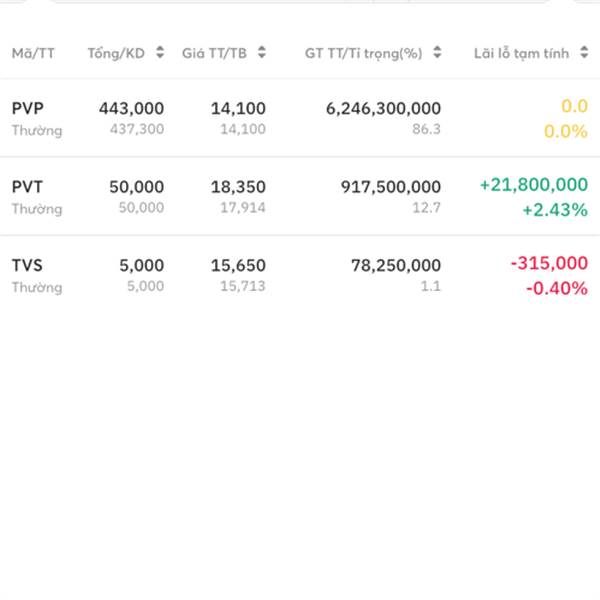Click the Giá TT/TB header label
This screenshot has height=600, width=600.
215,53
